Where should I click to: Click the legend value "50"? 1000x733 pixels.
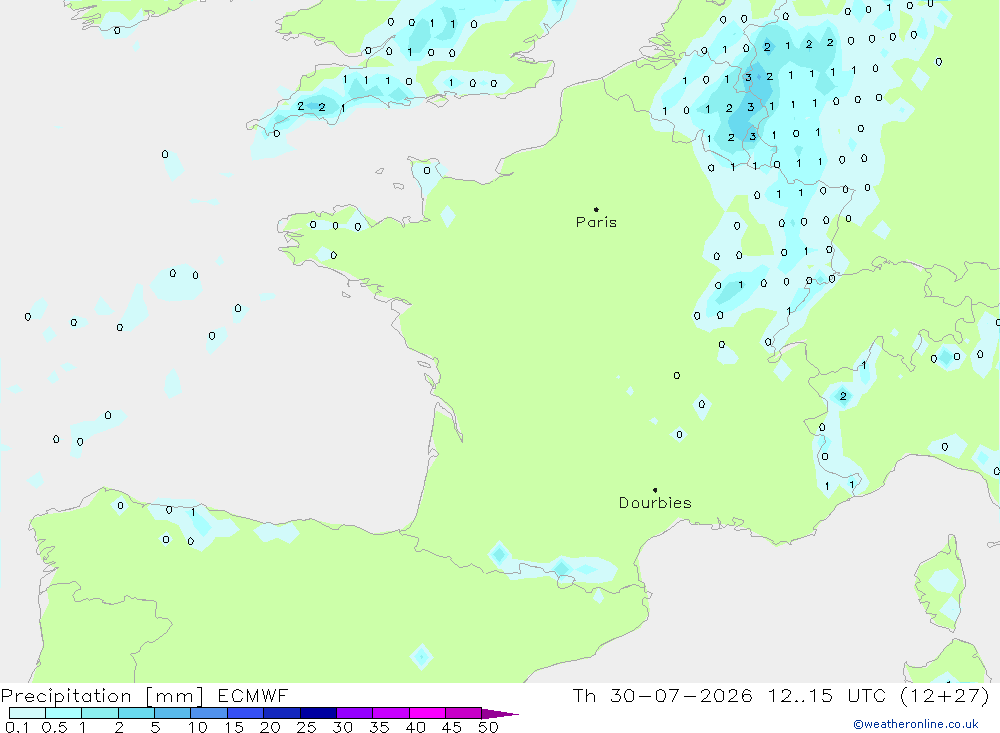(x=488, y=727)
